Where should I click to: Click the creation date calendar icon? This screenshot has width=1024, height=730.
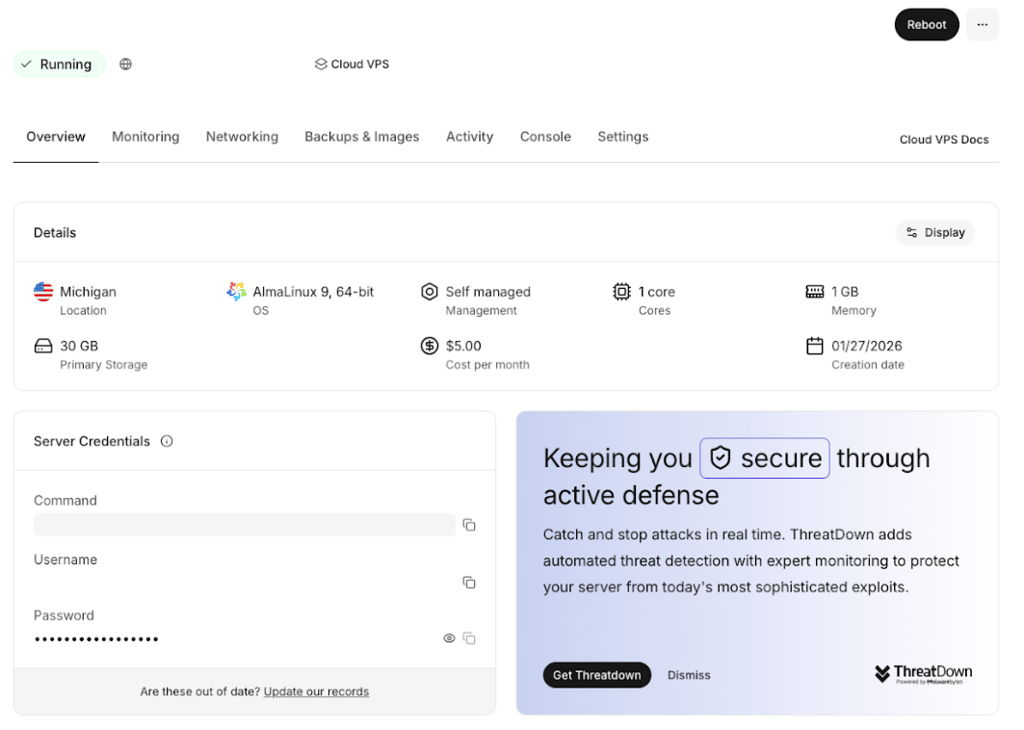coord(814,345)
